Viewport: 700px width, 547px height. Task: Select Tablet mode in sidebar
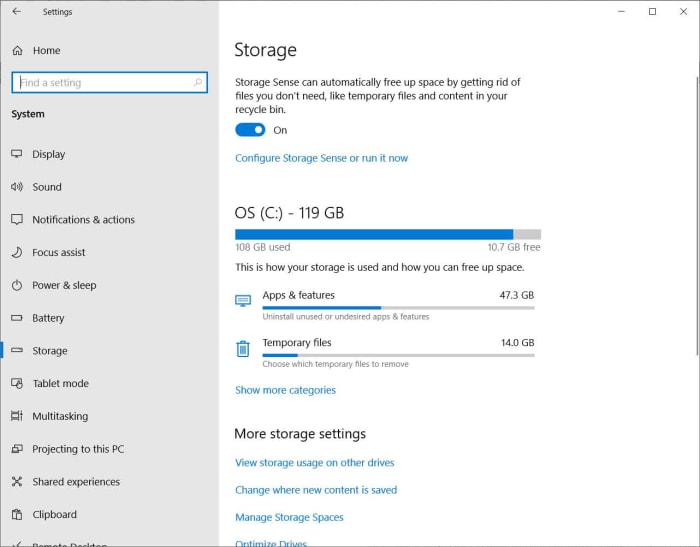[60, 384]
